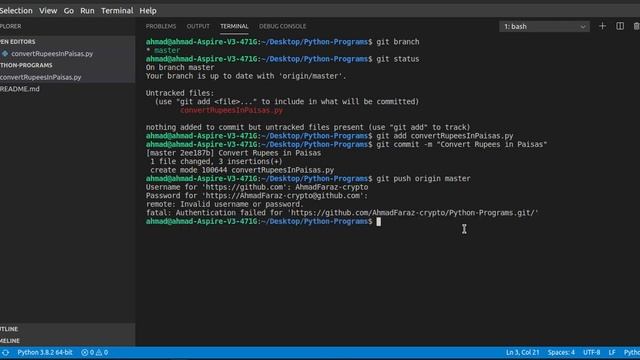Viewport: 640px width, 360px height.
Task: Change encoding via UTF-8 indicator
Action: (x=591, y=352)
